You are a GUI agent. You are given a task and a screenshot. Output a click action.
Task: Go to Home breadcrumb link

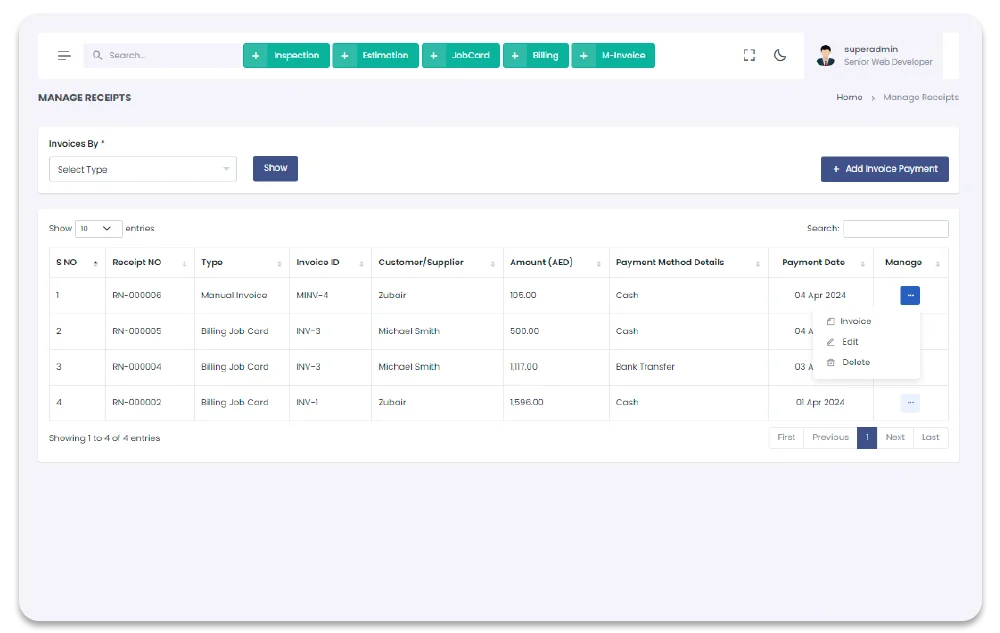[849, 98]
